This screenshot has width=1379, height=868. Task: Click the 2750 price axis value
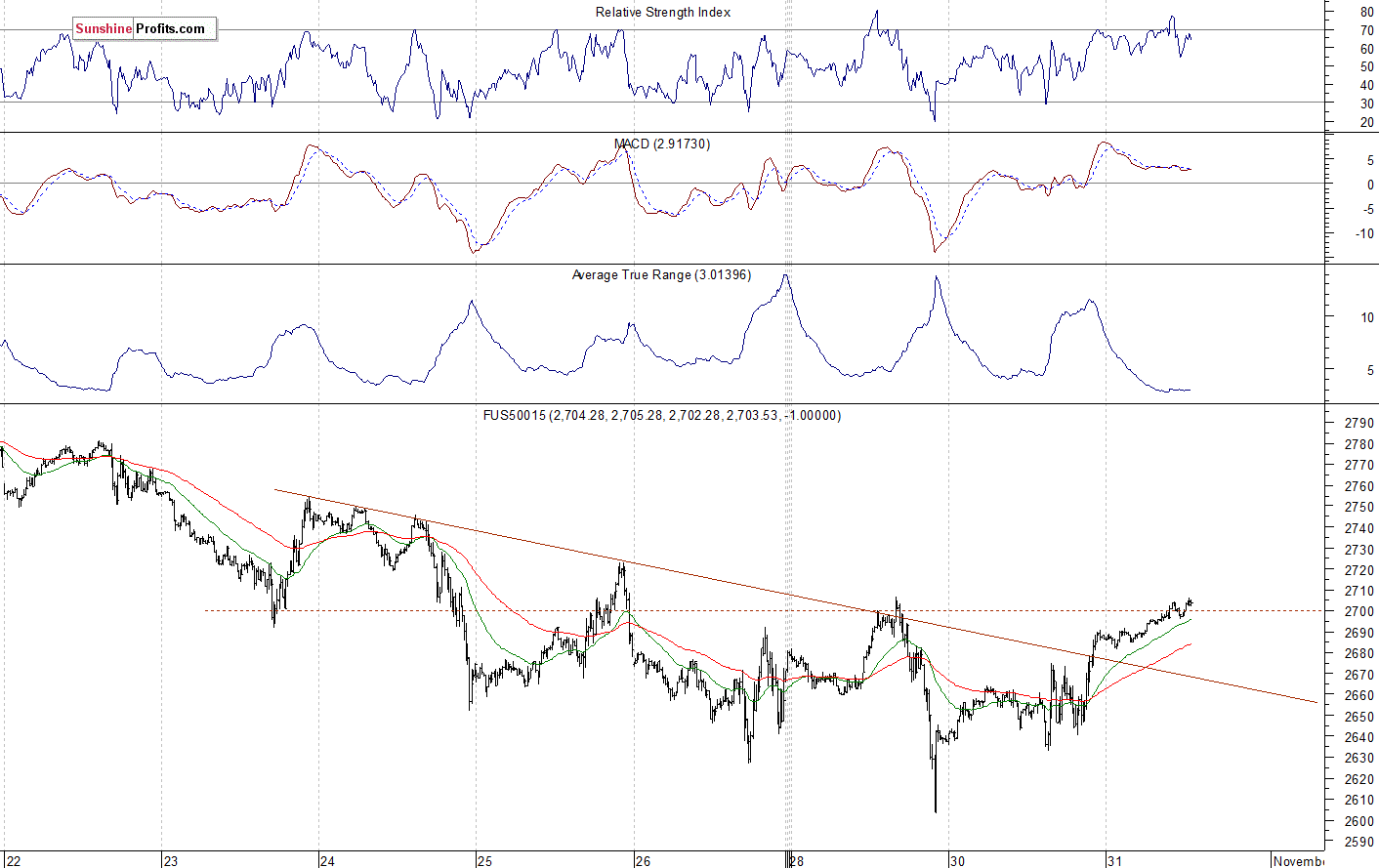(x=1358, y=508)
